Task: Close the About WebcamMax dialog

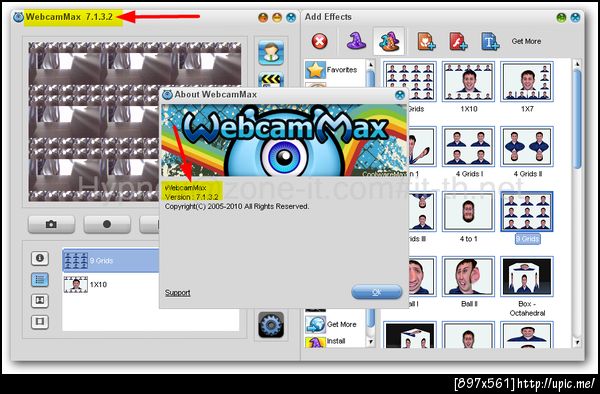Action: coord(400,95)
